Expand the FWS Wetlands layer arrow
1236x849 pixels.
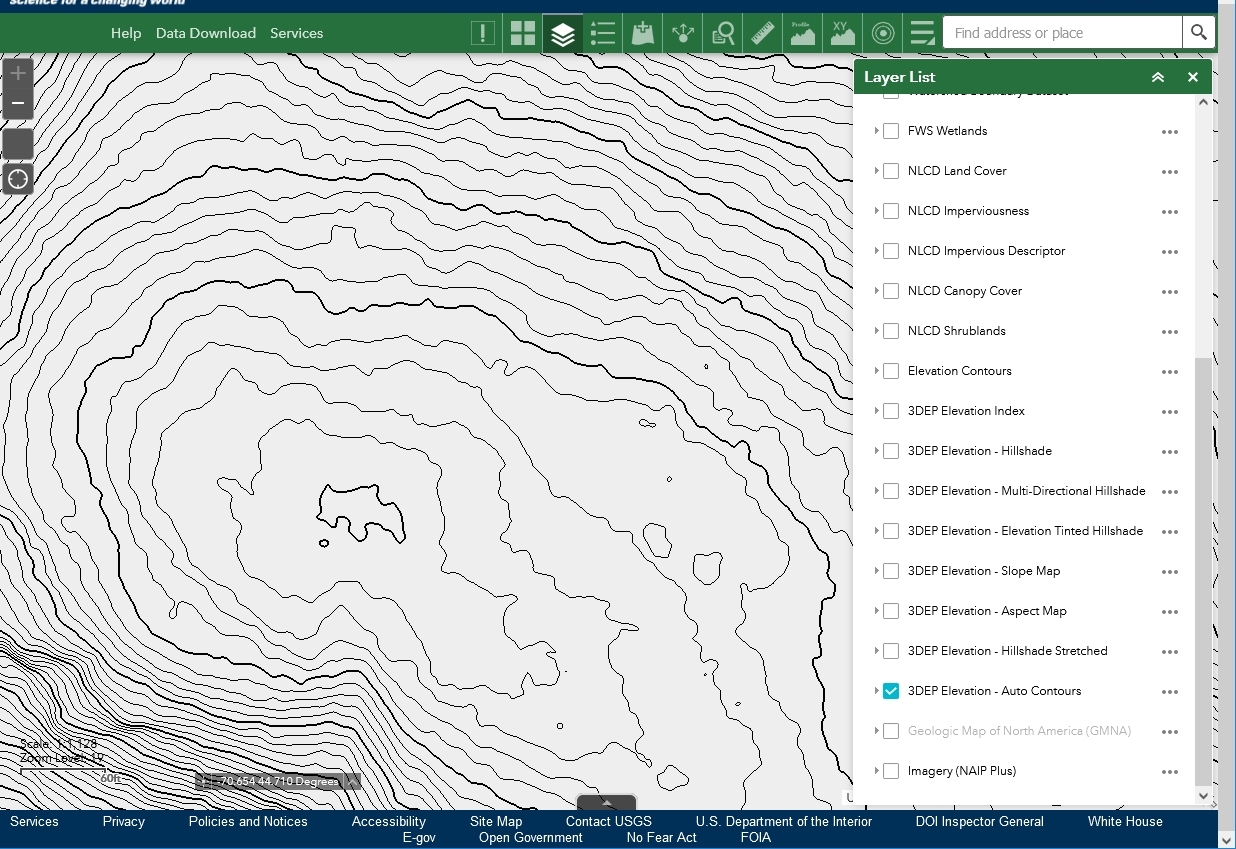[877, 131]
